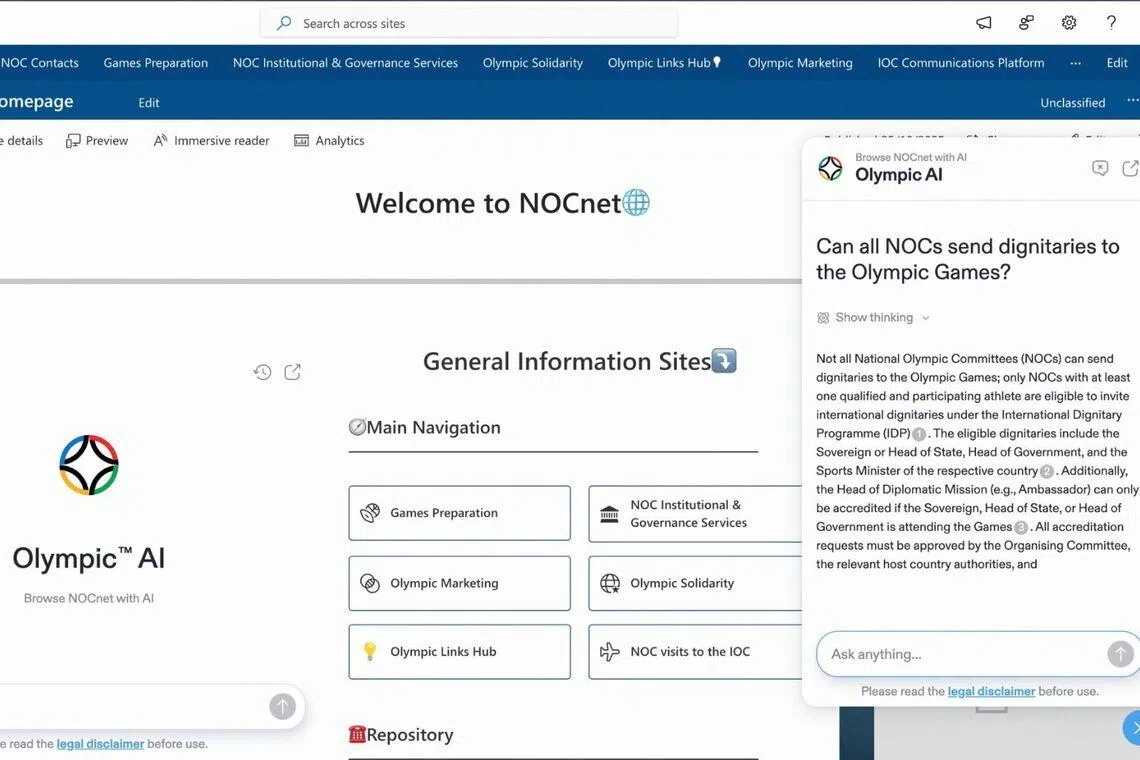The height and width of the screenshot is (760, 1140).
Task: Select the Olympic Marketing compass icon
Action: [370, 582]
